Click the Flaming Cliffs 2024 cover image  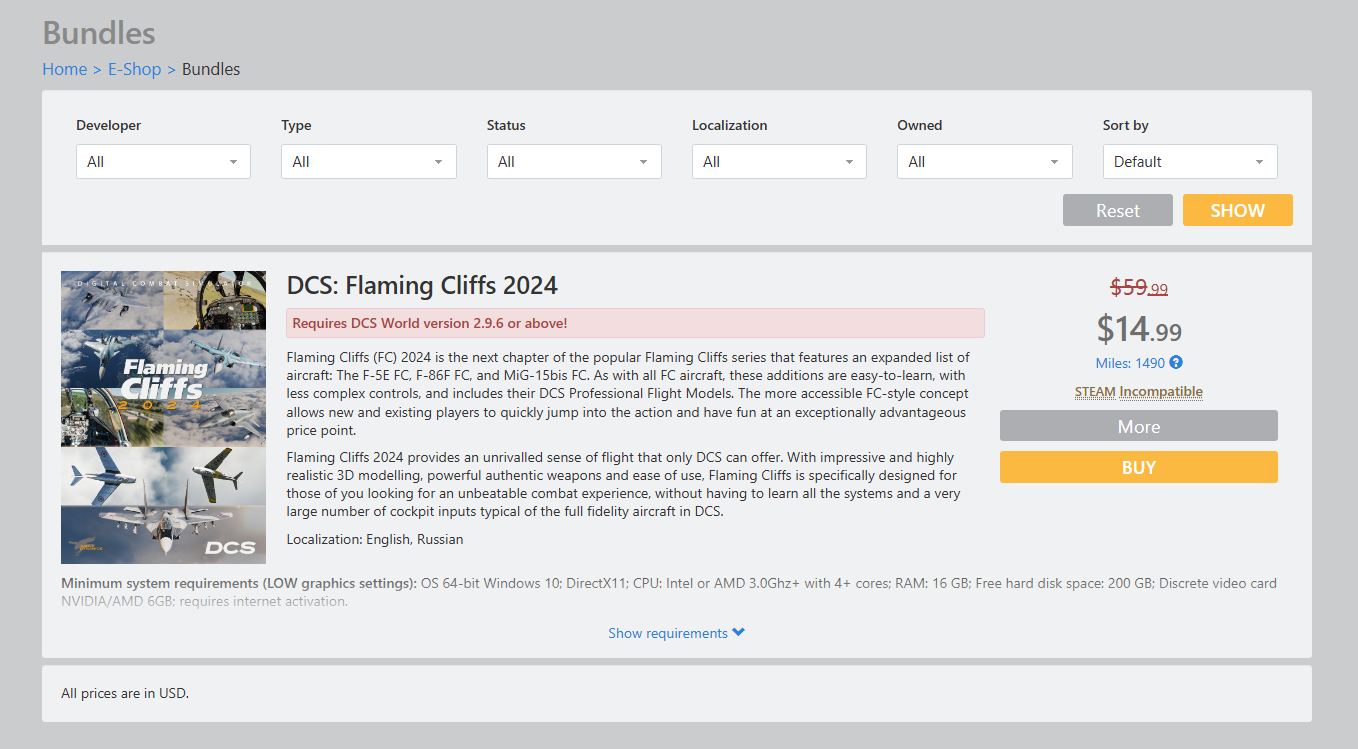click(164, 417)
